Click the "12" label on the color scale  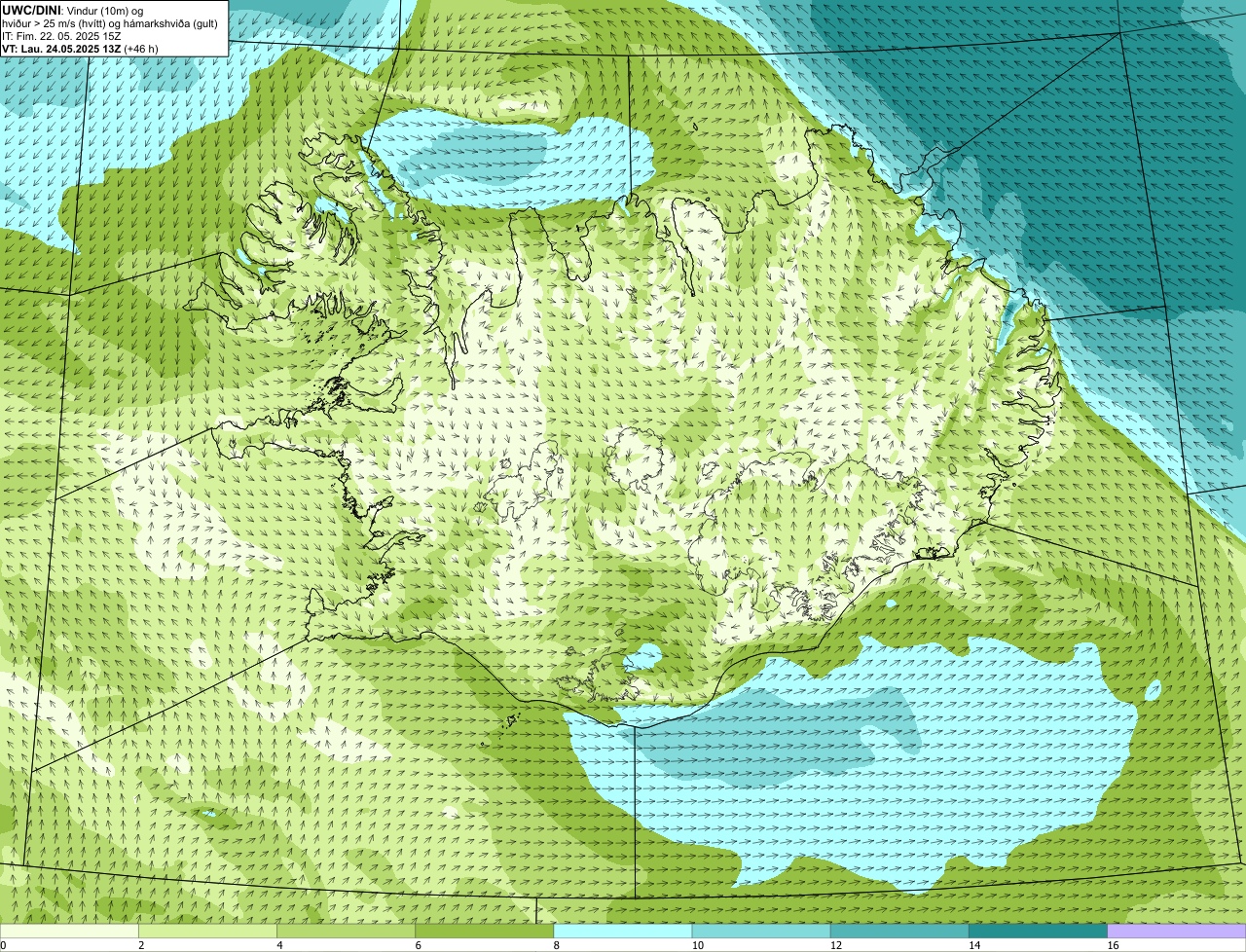pyautogui.click(x=836, y=945)
